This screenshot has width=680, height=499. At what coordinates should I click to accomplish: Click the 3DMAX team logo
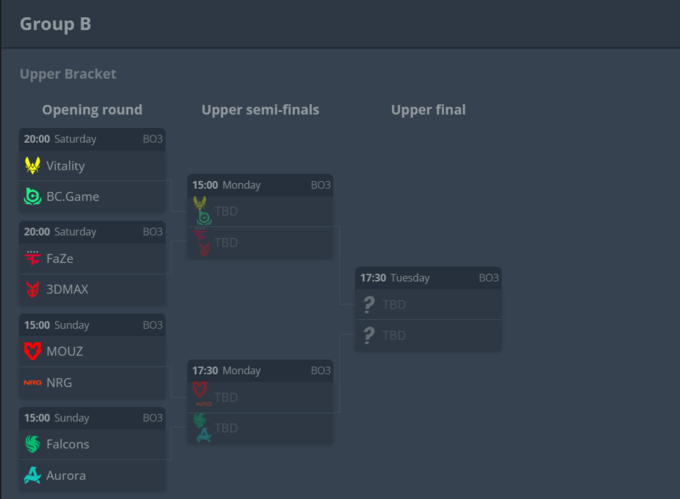(33, 290)
